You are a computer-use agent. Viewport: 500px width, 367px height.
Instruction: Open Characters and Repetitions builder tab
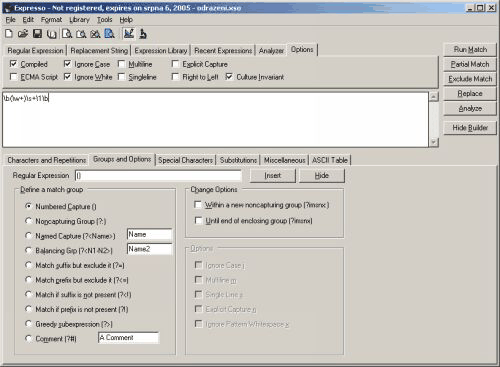(x=47, y=160)
